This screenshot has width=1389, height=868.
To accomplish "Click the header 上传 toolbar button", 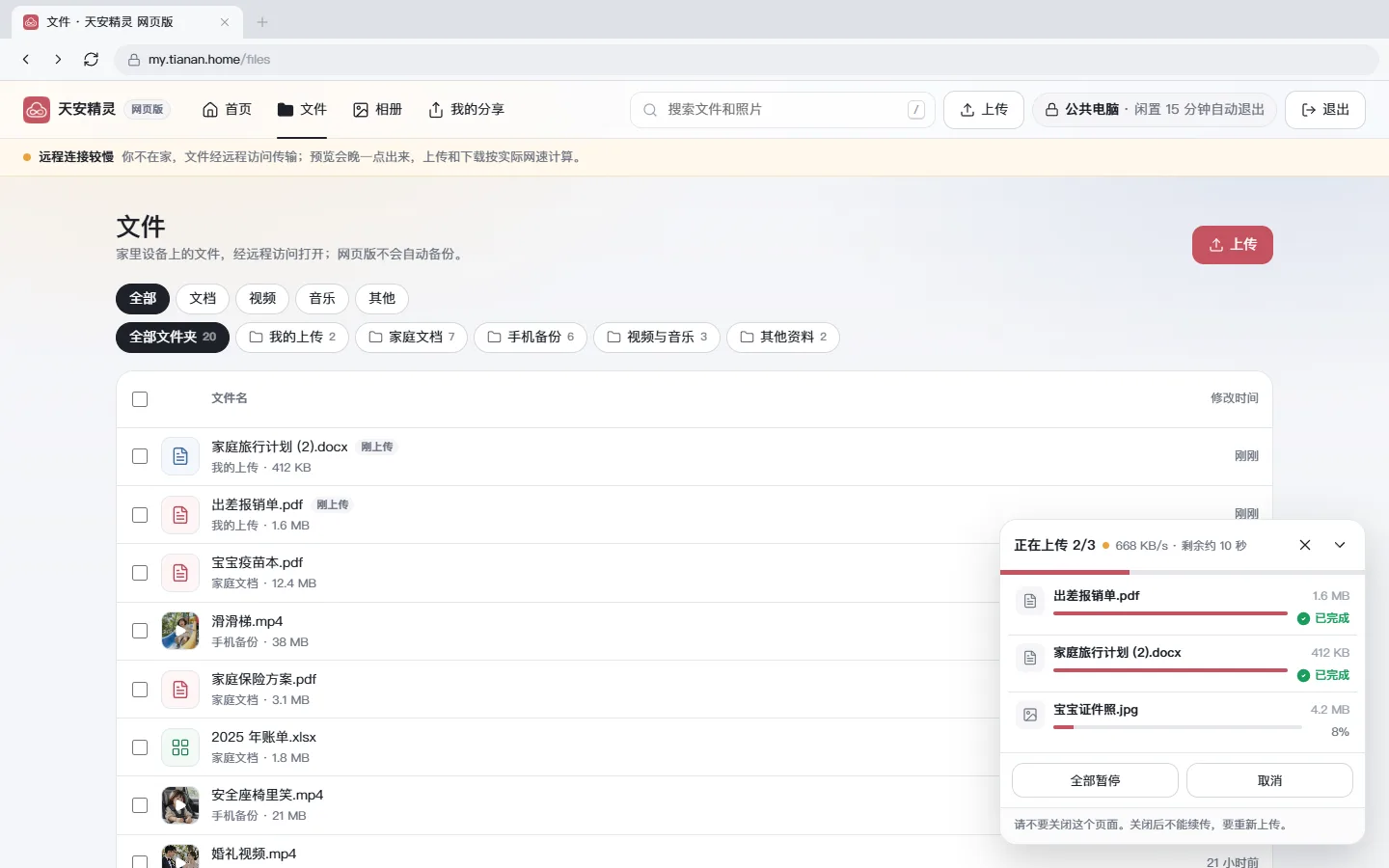I will pos(984,110).
